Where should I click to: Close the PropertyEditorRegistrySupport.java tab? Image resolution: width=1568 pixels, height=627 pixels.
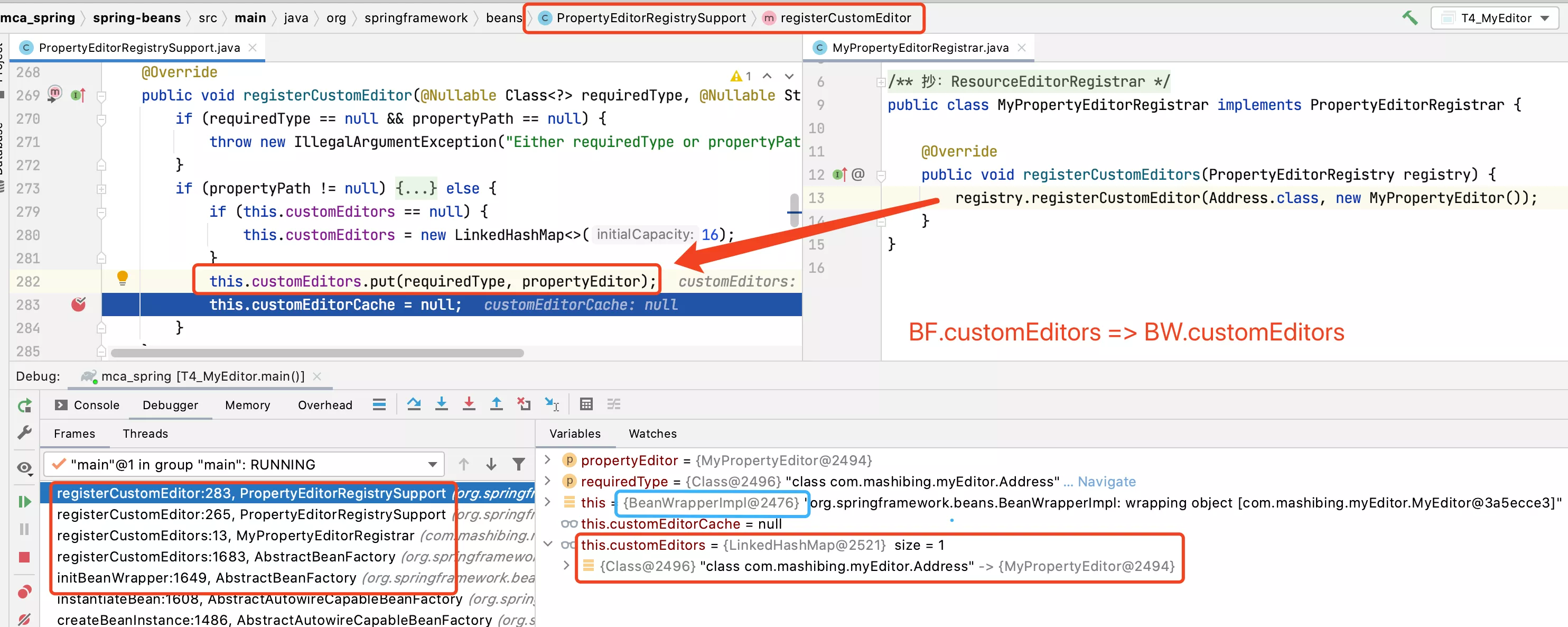coord(253,48)
